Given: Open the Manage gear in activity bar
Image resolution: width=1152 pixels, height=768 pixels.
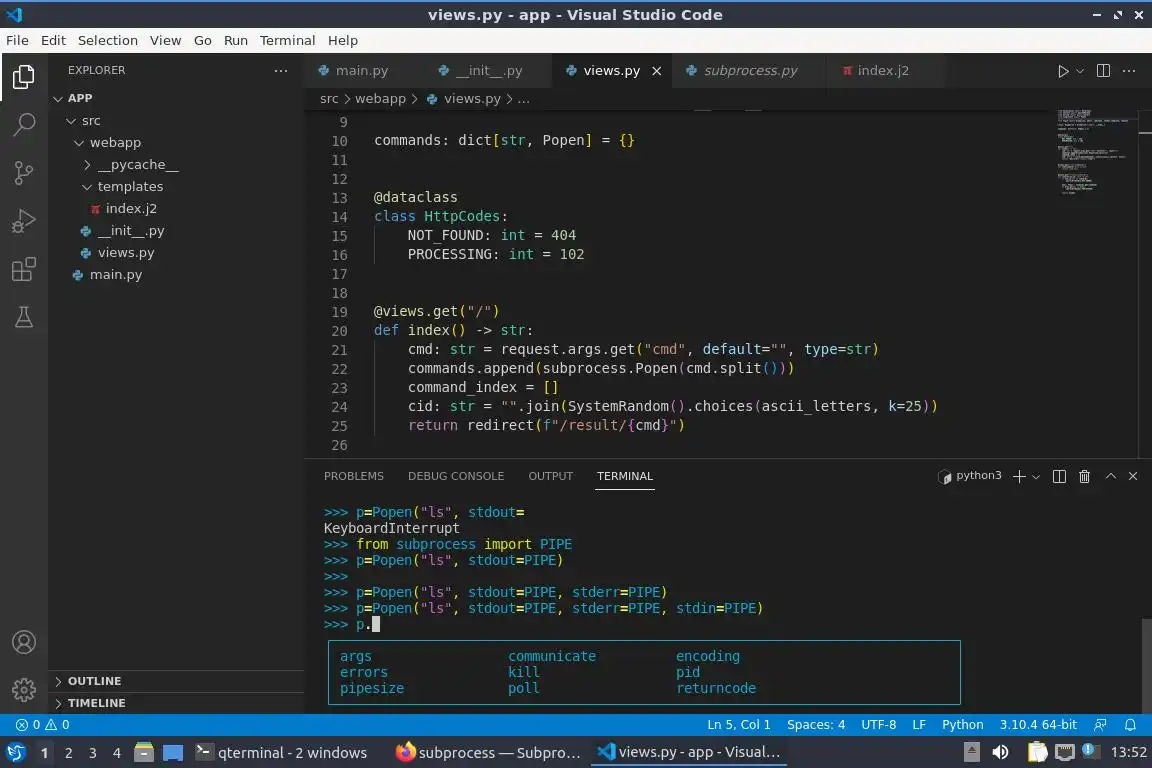Looking at the screenshot, I should click(24, 689).
